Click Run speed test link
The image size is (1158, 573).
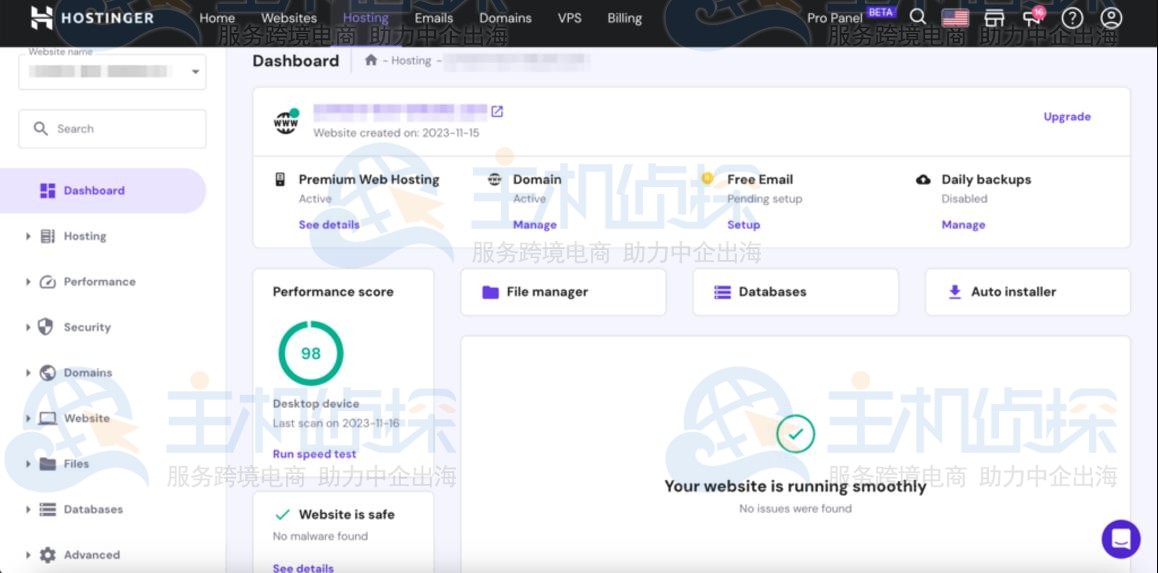(x=315, y=454)
